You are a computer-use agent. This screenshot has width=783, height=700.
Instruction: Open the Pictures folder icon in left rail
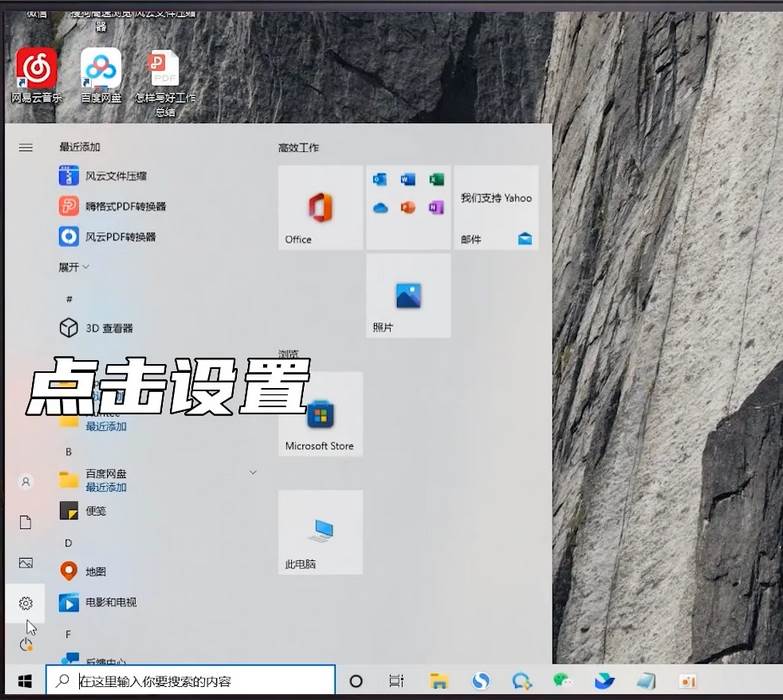(25, 563)
